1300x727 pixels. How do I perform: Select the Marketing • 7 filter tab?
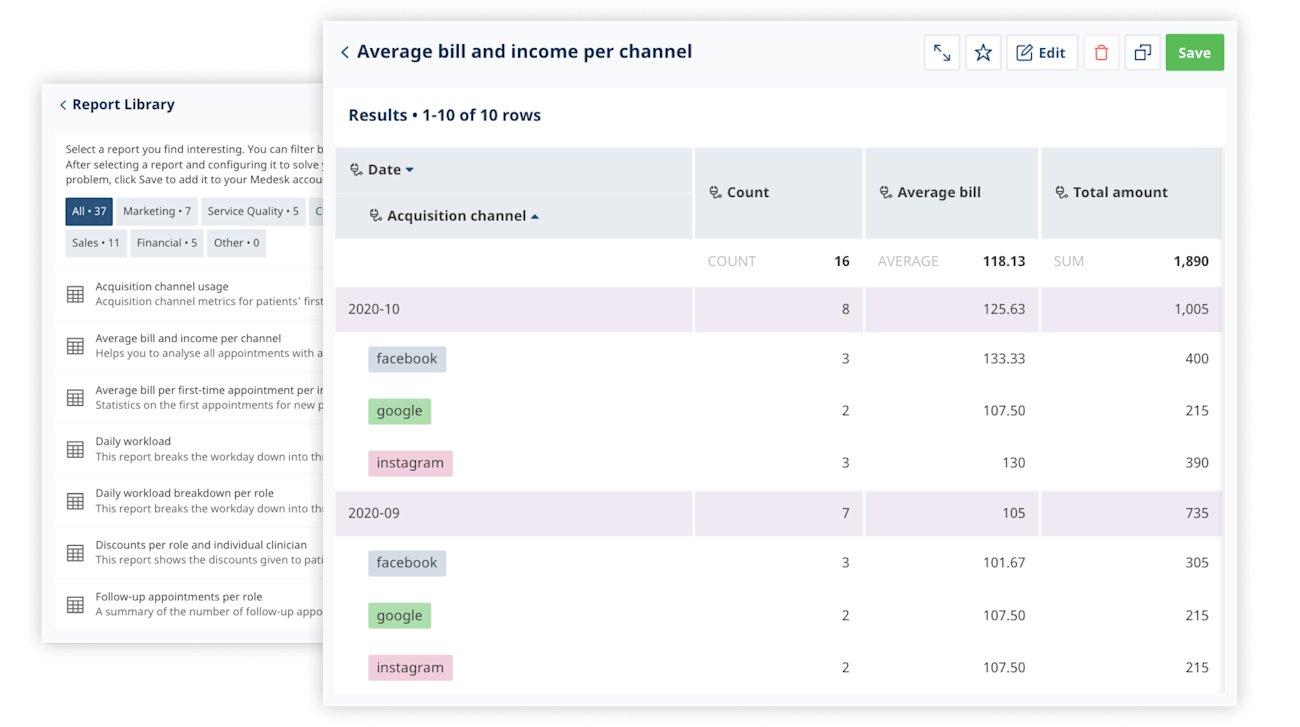(157, 211)
